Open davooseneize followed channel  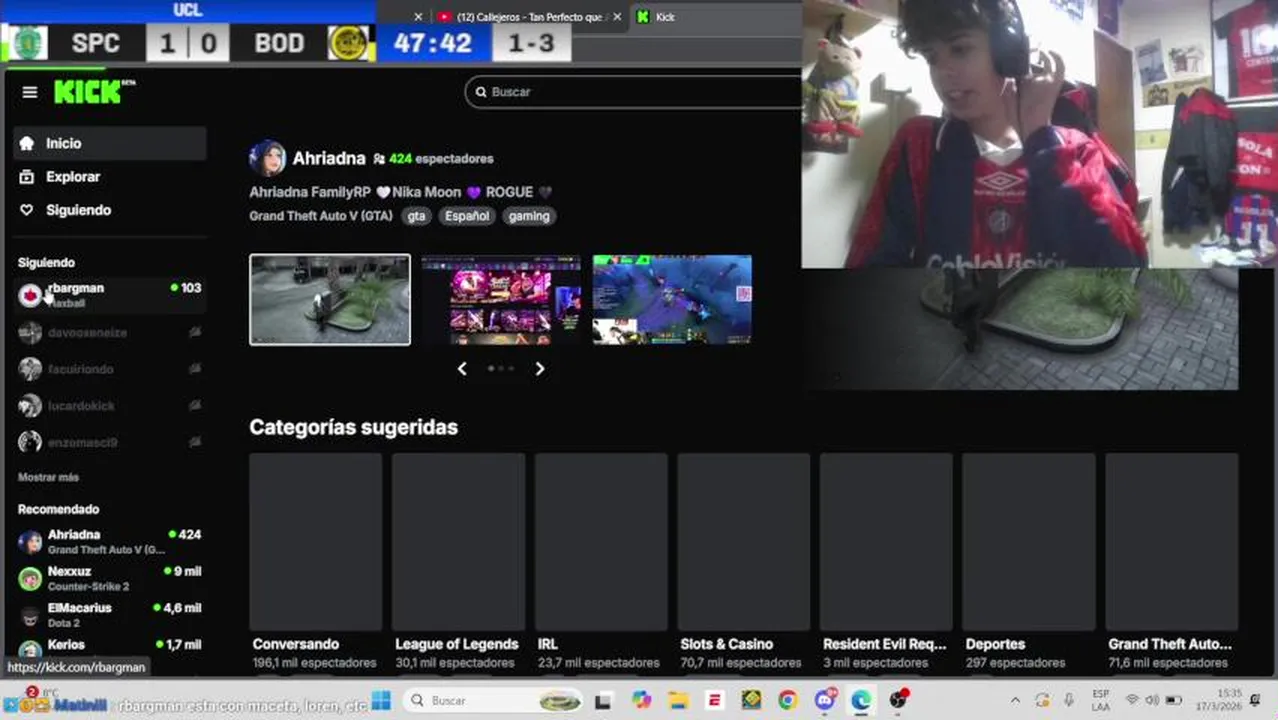[110, 332]
